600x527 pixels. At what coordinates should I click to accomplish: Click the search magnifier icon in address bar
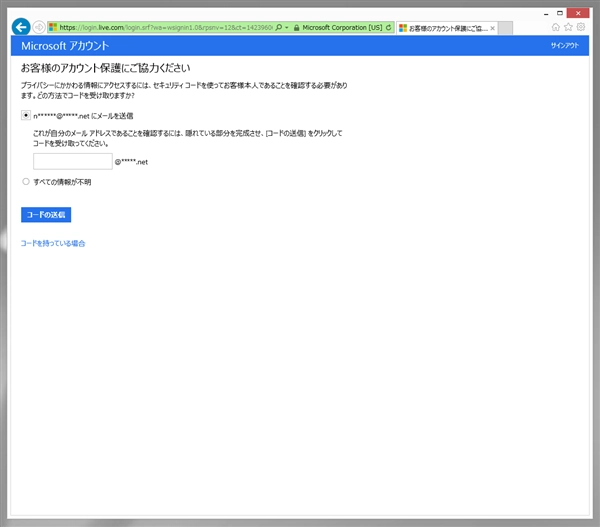tap(279, 28)
